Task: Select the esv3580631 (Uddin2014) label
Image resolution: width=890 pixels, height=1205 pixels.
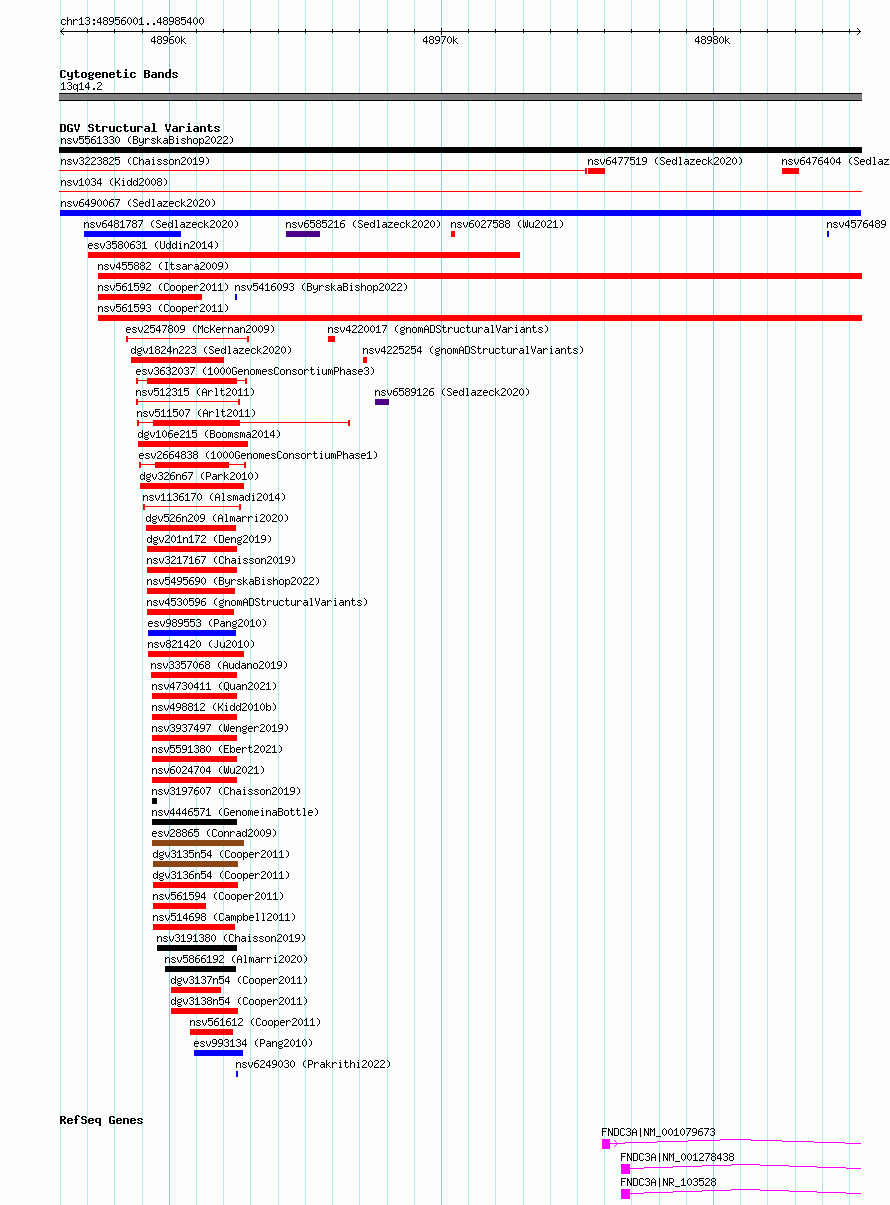Action: [x=153, y=245]
